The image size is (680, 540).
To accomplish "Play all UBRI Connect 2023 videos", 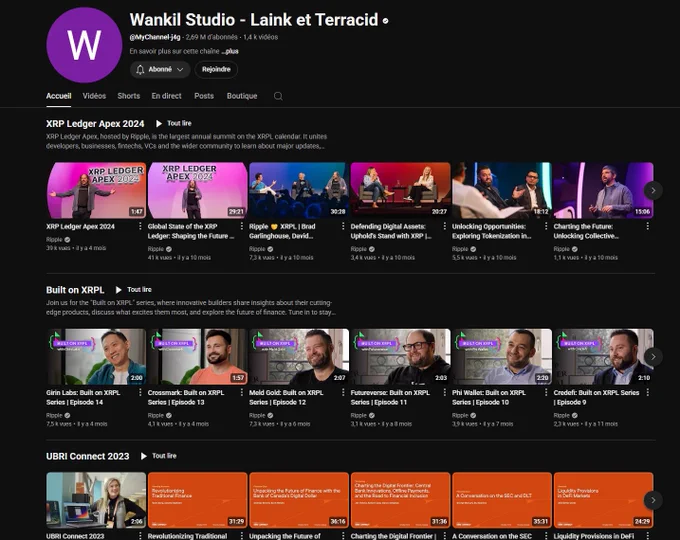I will coord(159,456).
